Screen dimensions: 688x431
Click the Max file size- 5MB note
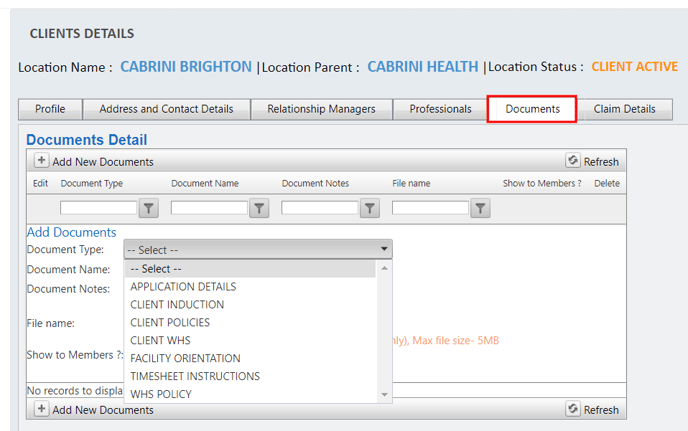tap(455, 341)
